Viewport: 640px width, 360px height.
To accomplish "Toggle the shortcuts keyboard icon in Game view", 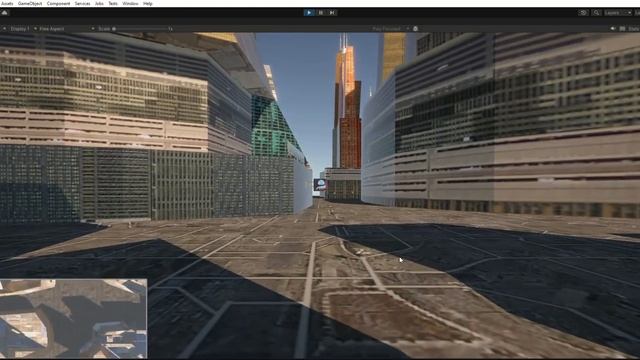I will 622,29.
